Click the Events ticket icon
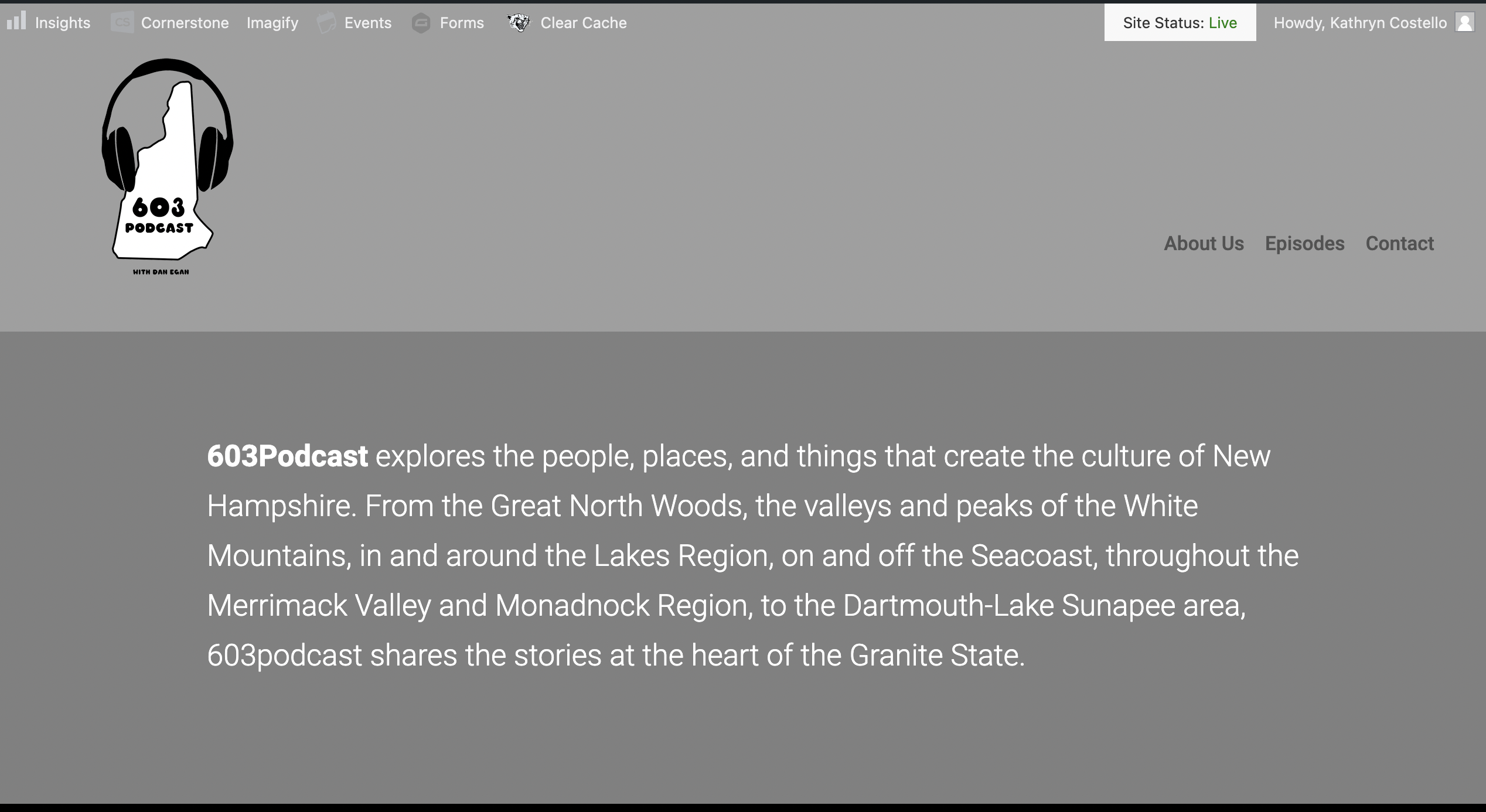The width and height of the screenshot is (1486, 812). coord(326,23)
